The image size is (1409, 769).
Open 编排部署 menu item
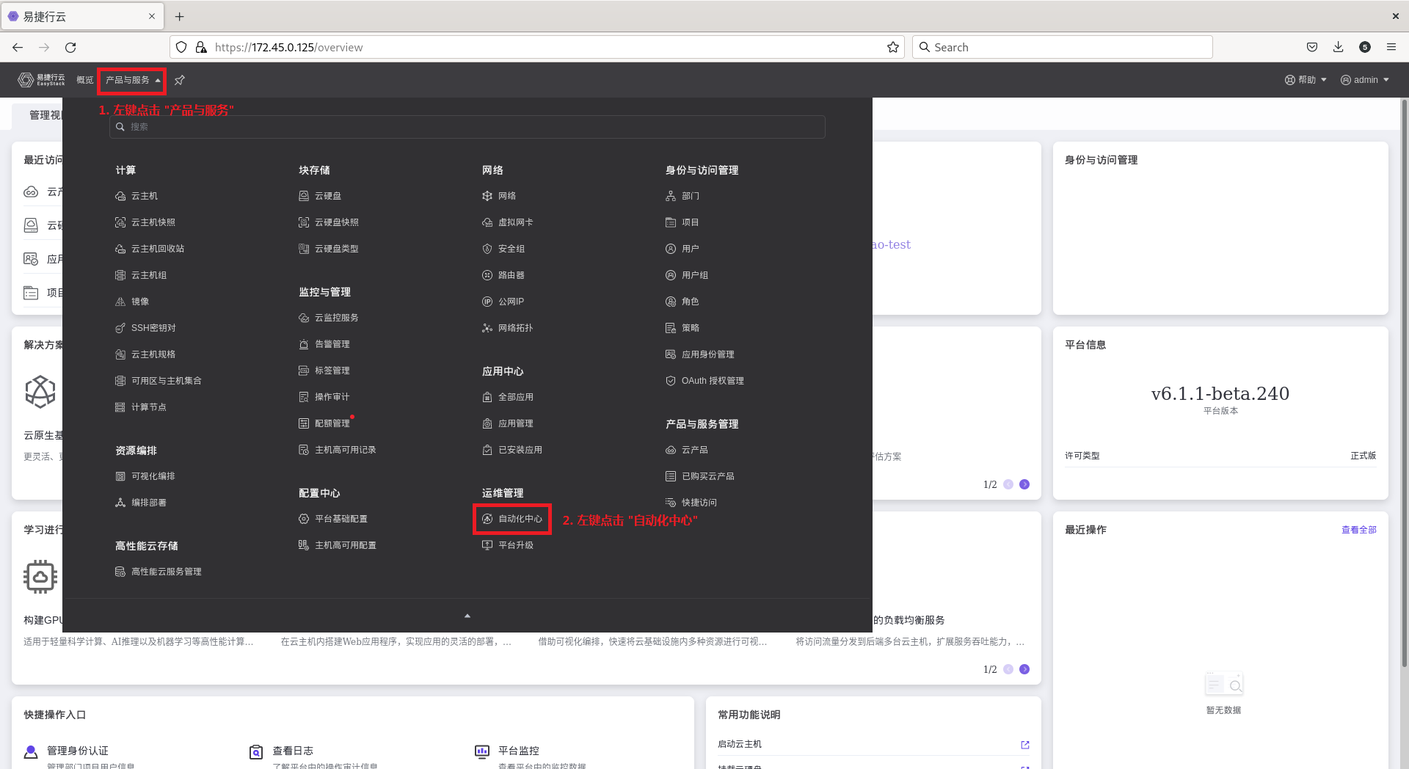coord(141,502)
